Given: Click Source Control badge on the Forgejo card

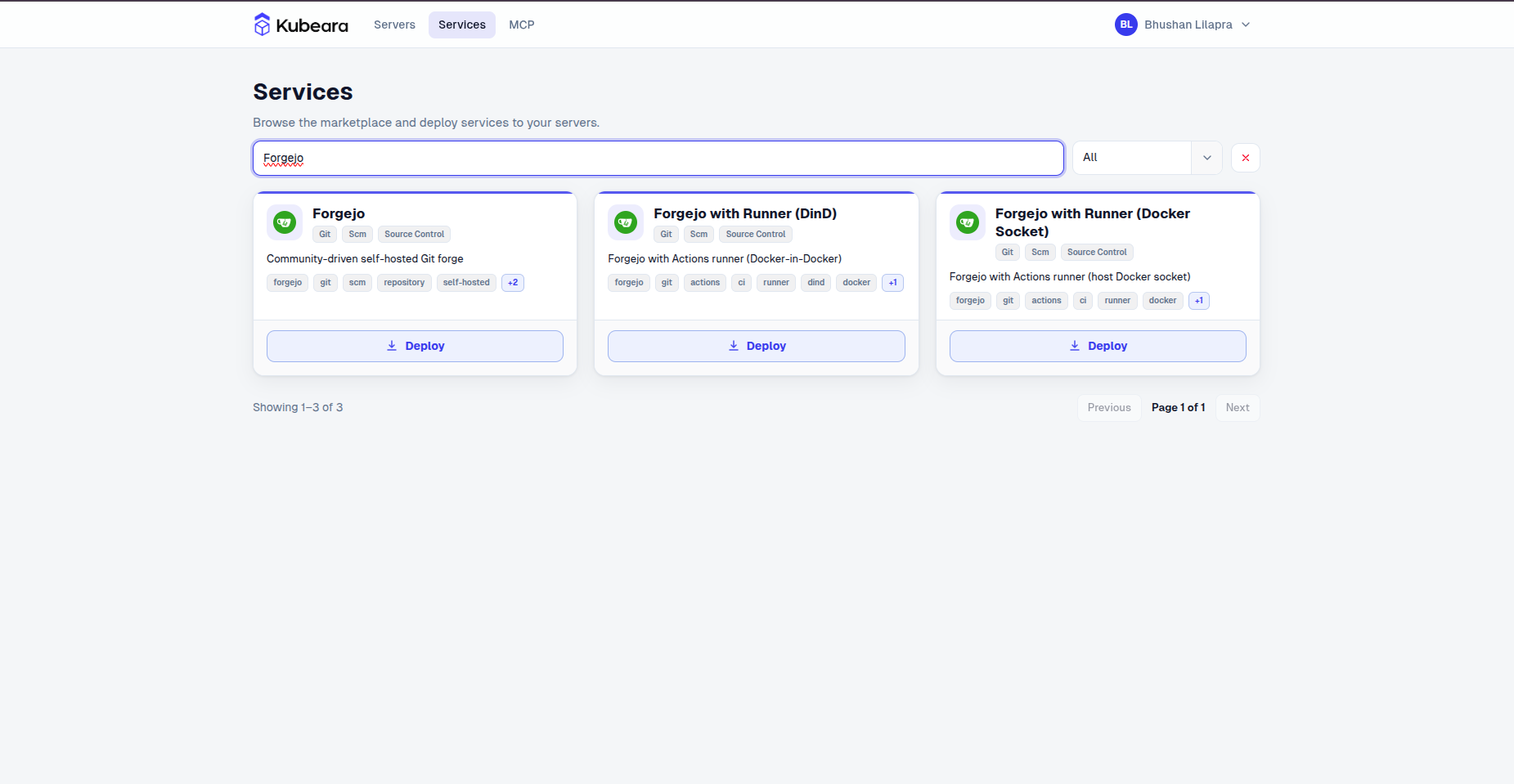Looking at the screenshot, I should coord(414,235).
